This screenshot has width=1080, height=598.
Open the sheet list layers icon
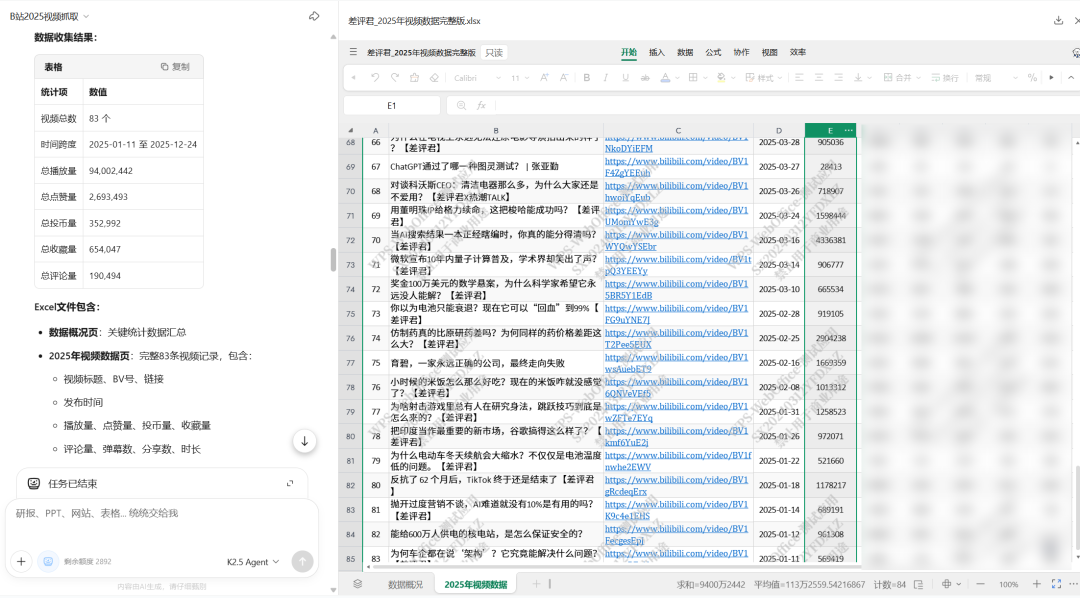click(357, 584)
